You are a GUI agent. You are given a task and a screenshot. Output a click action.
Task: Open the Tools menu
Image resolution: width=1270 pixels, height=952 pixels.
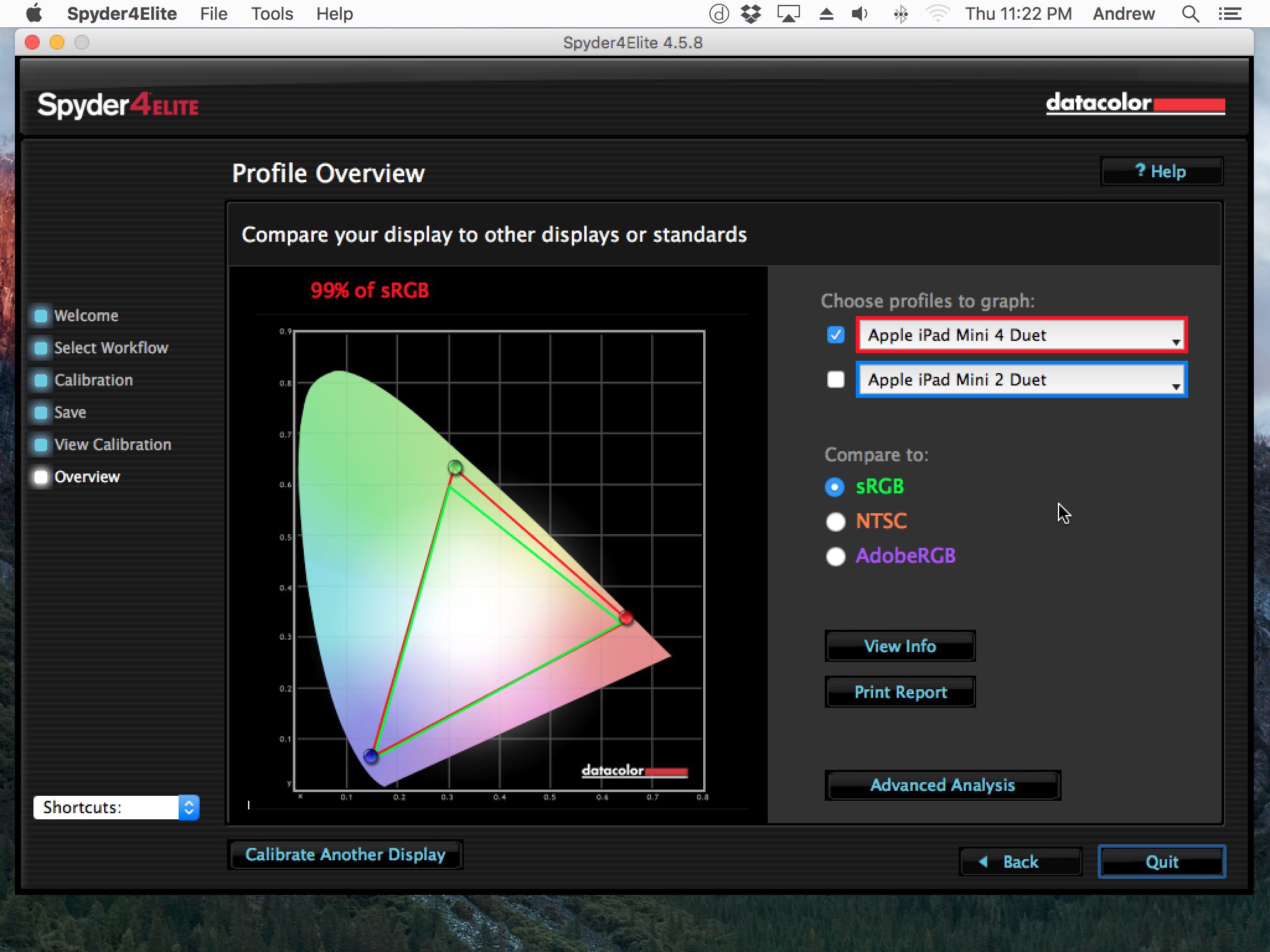pos(272,14)
